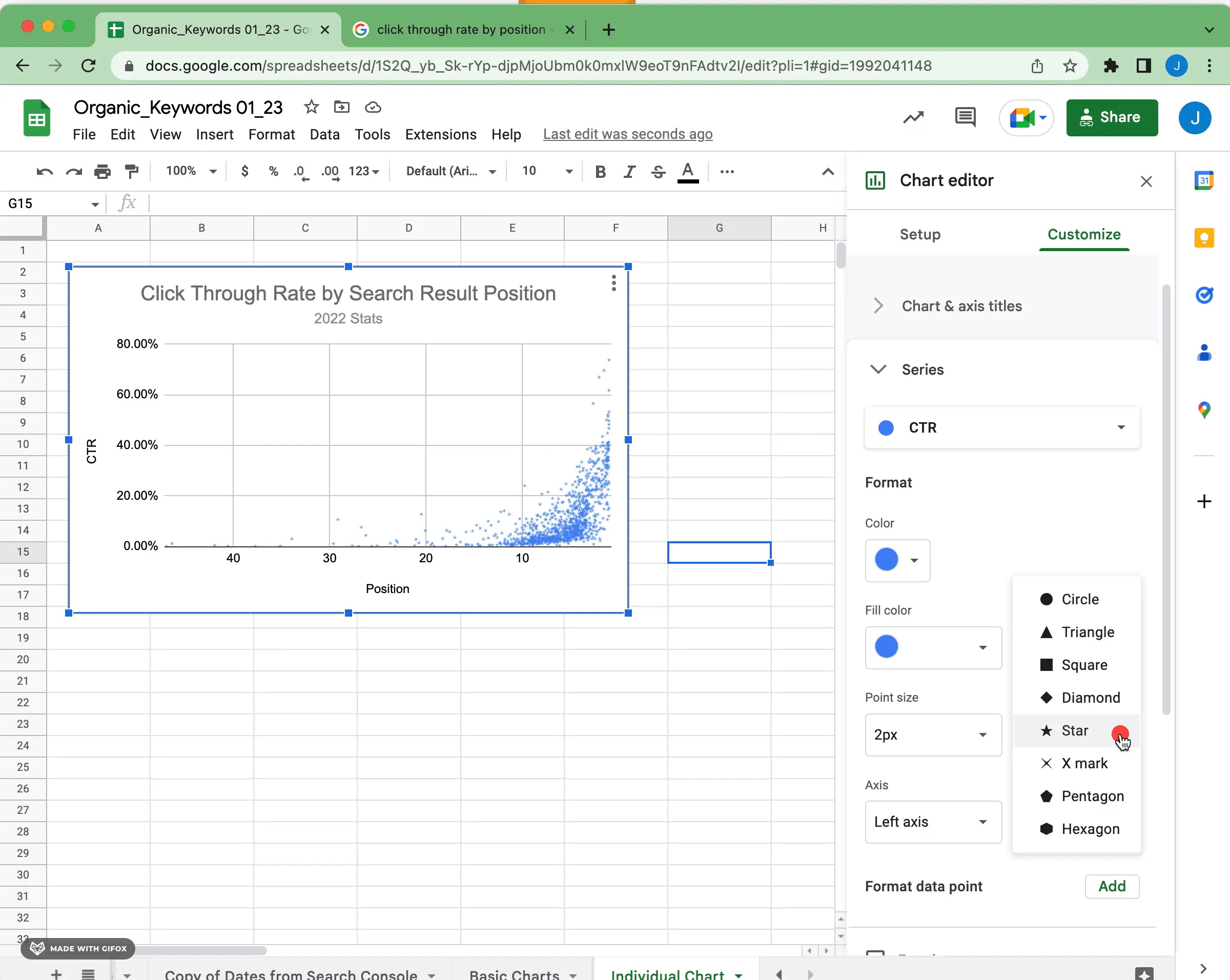Click the bold formatting icon
This screenshot has height=980, width=1230.
[601, 170]
